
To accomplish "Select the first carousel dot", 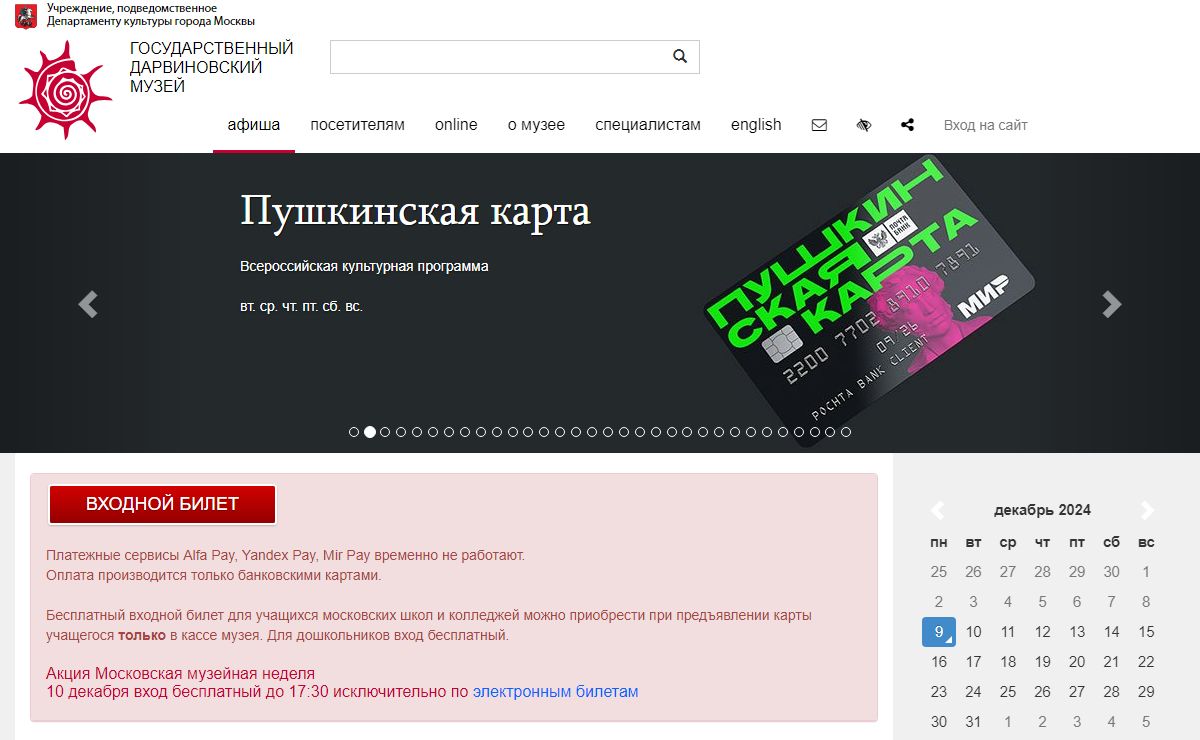I will [354, 432].
